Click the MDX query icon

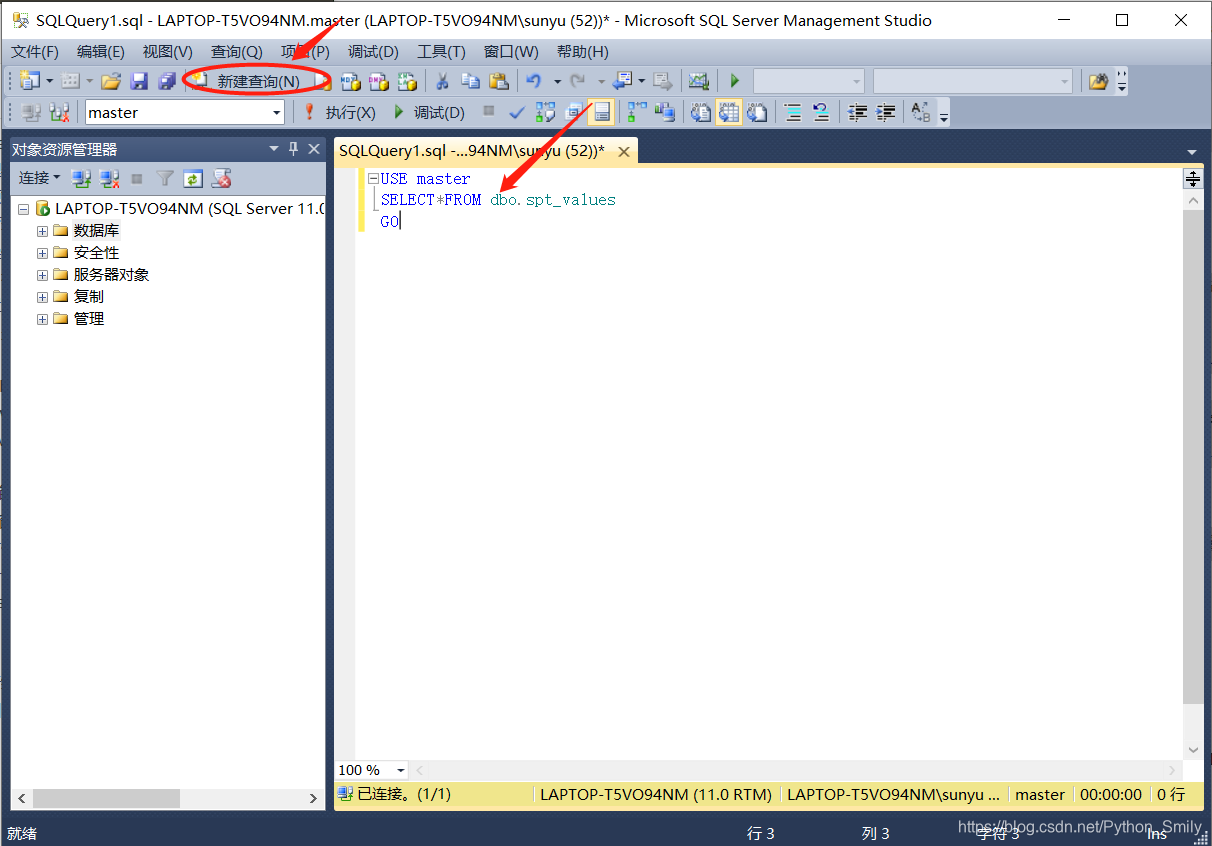coord(350,81)
